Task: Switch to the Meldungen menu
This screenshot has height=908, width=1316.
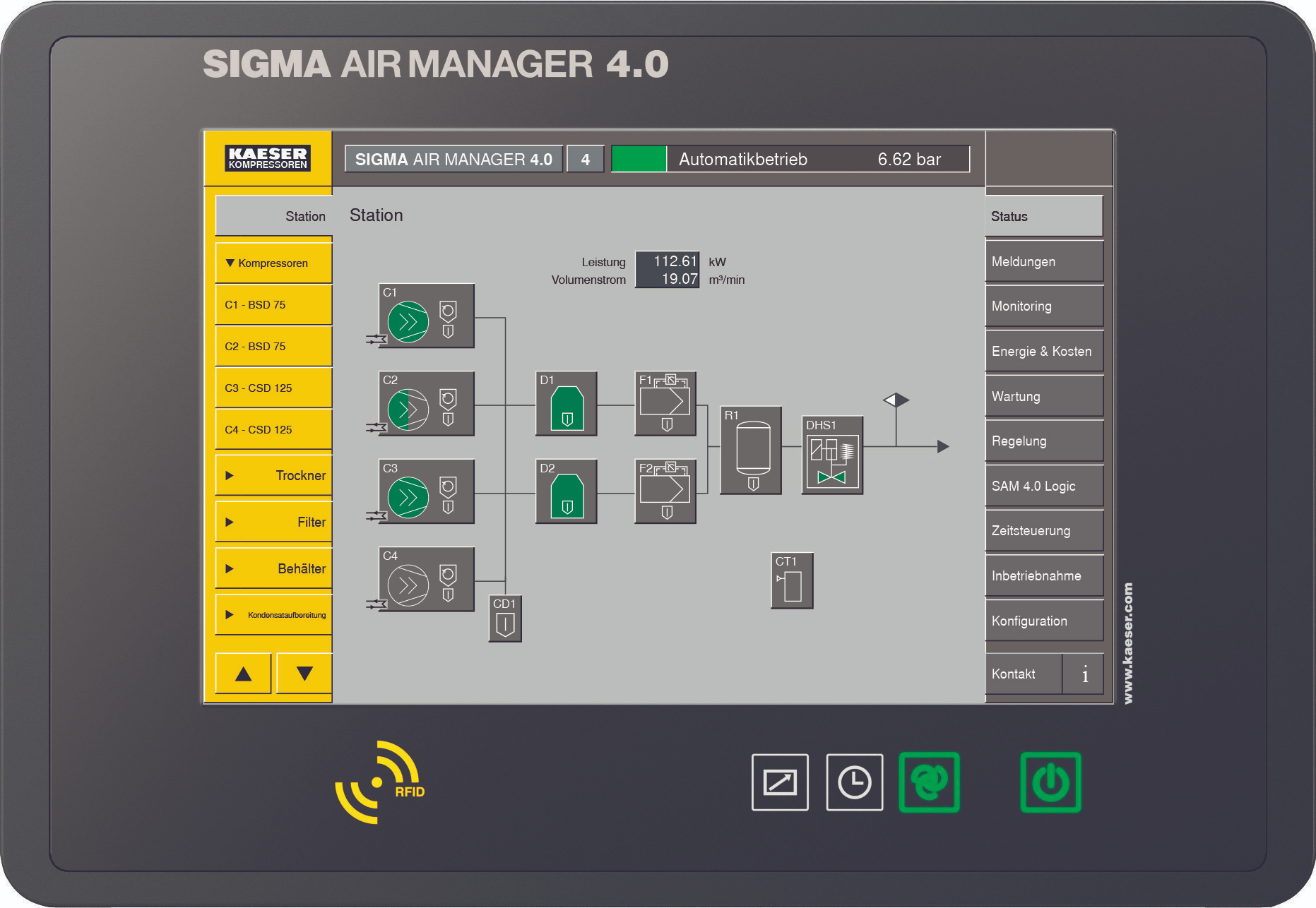Action: pos(1043,261)
